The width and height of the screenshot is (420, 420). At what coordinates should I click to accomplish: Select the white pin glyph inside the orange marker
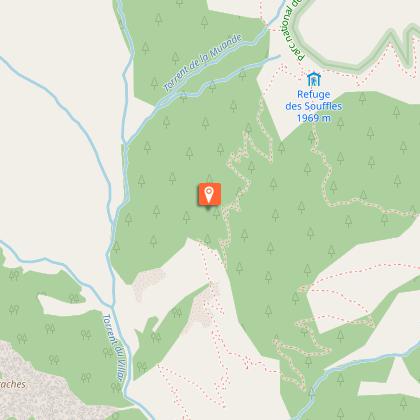pos(209,194)
